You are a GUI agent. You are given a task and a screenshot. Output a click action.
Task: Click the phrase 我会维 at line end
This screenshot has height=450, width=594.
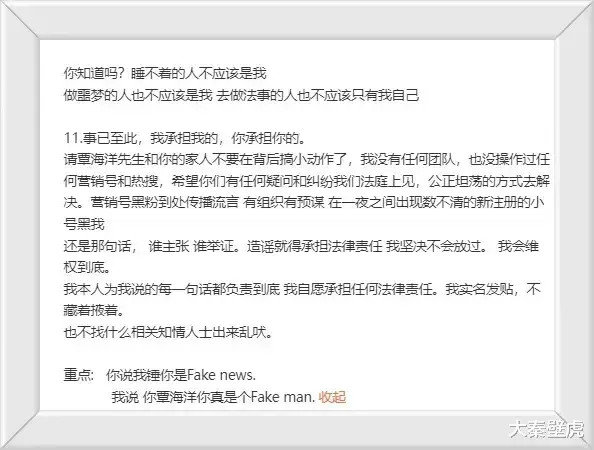(x=518, y=246)
